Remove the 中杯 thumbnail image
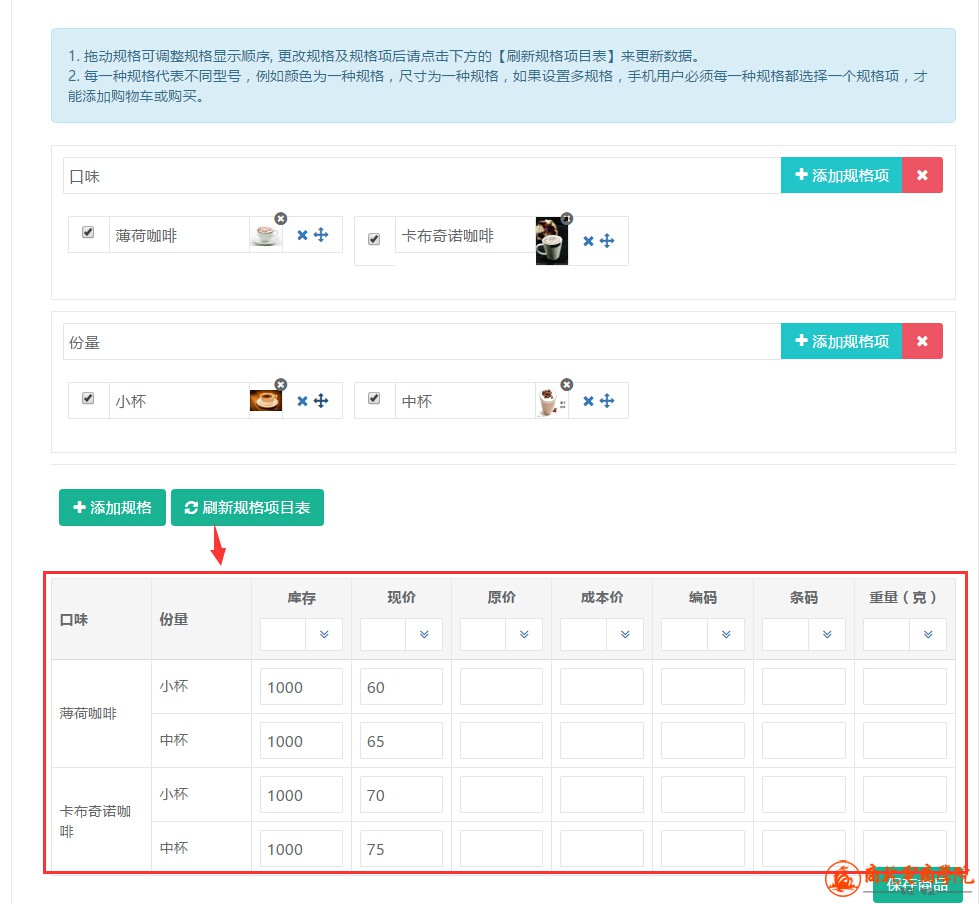Image resolution: width=980 pixels, height=904 pixels. coord(567,384)
